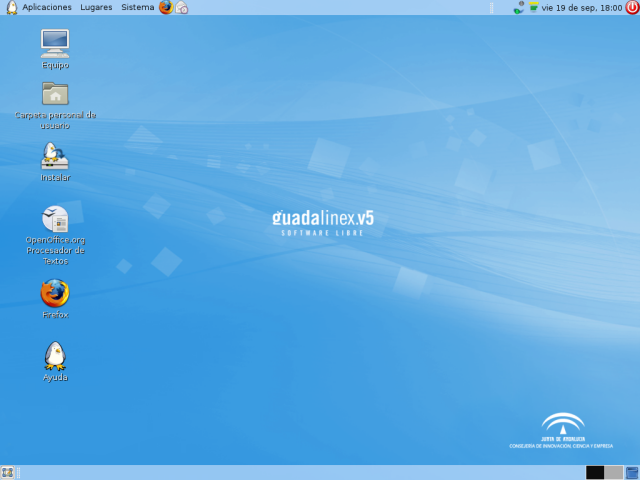Image resolution: width=640 pixels, height=480 pixels.
Task: Launch Firefox from the desktop
Action: [x=55, y=293]
